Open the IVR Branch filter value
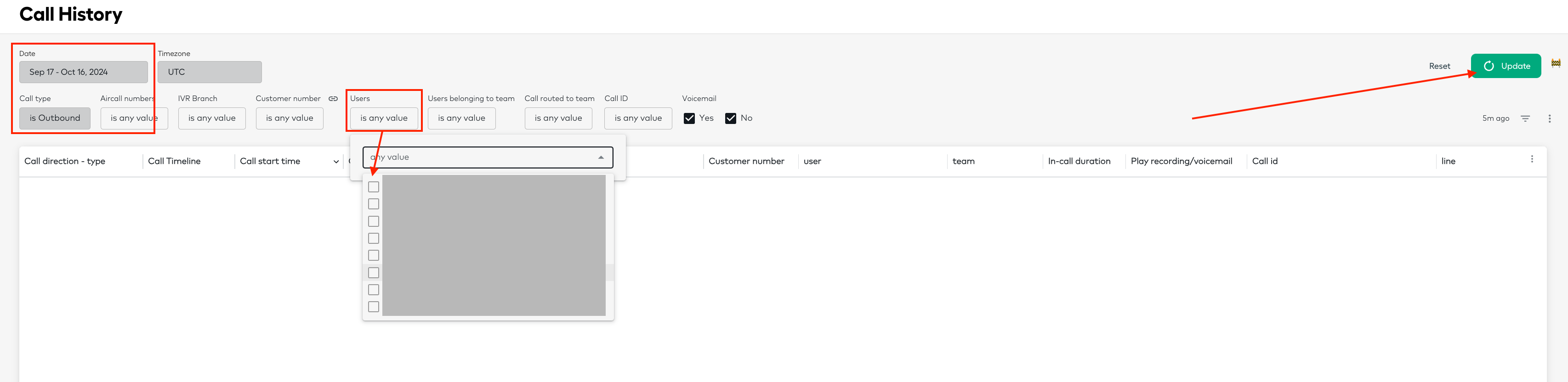1568x382 pixels. (212, 118)
